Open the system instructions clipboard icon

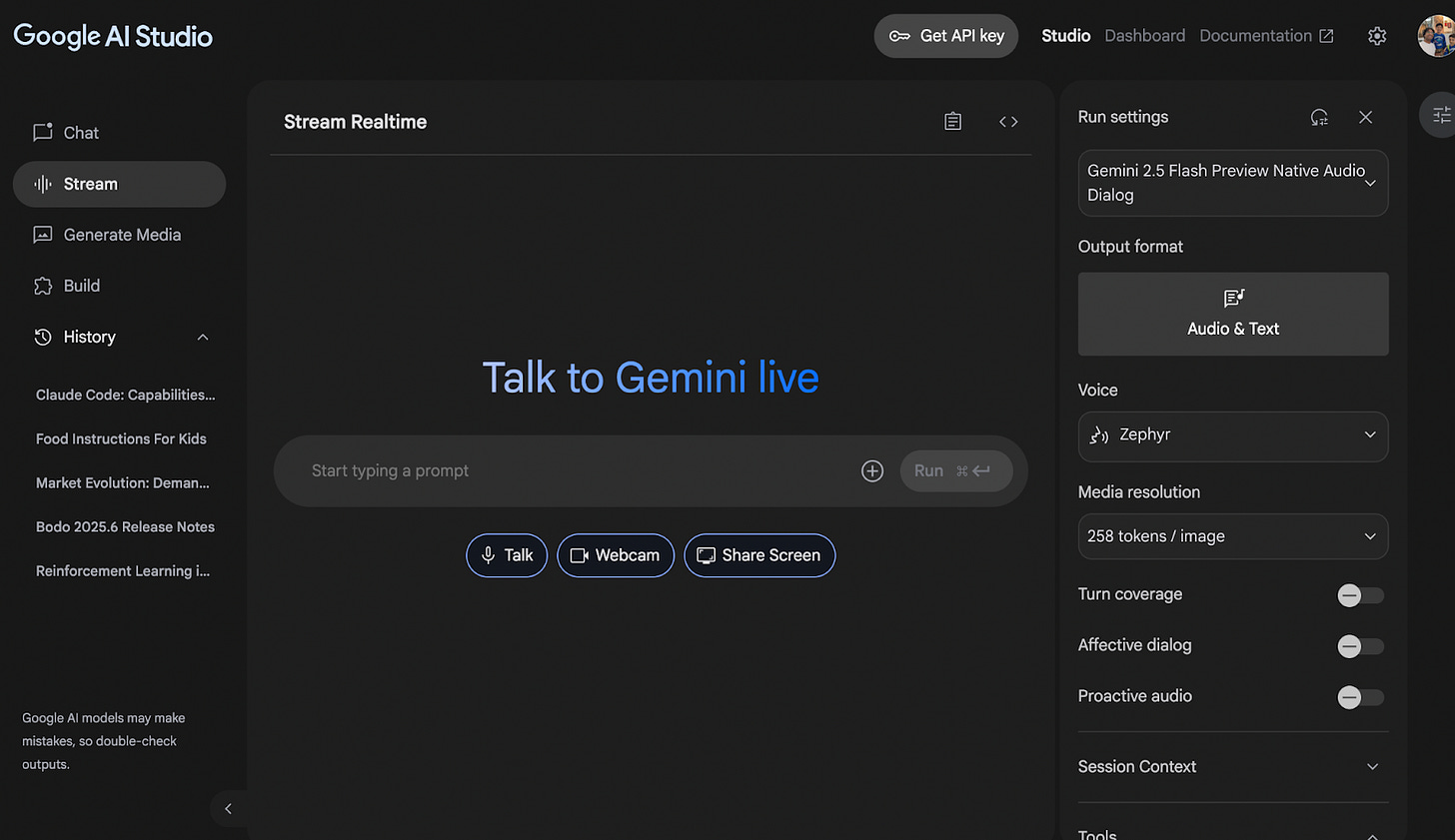953,122
